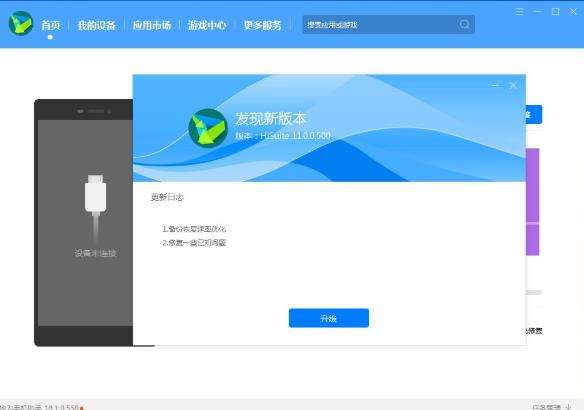This screenshot has width=584, height=410.
Task: Click the 更新日志 label
Action: click(x=167, y=197)
